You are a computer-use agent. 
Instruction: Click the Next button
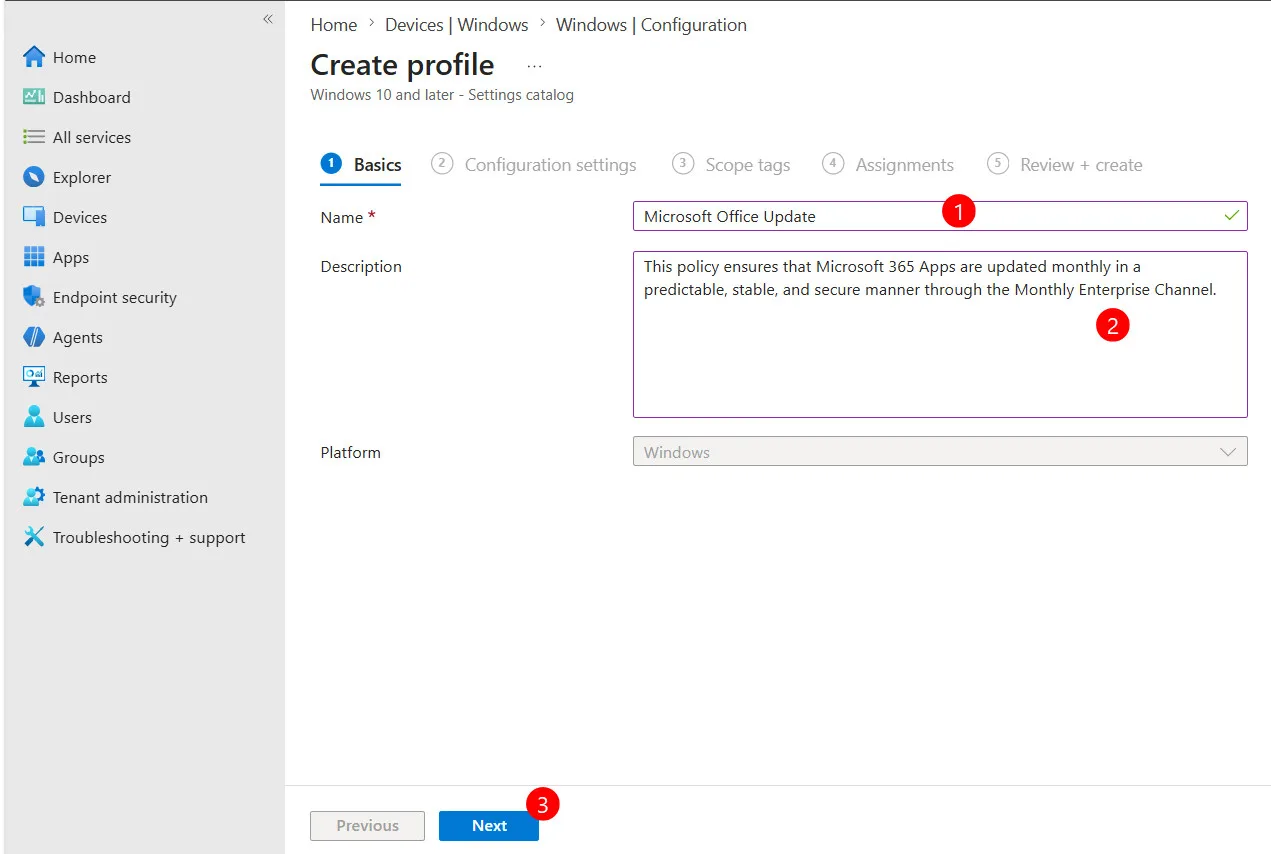(489, 826)
